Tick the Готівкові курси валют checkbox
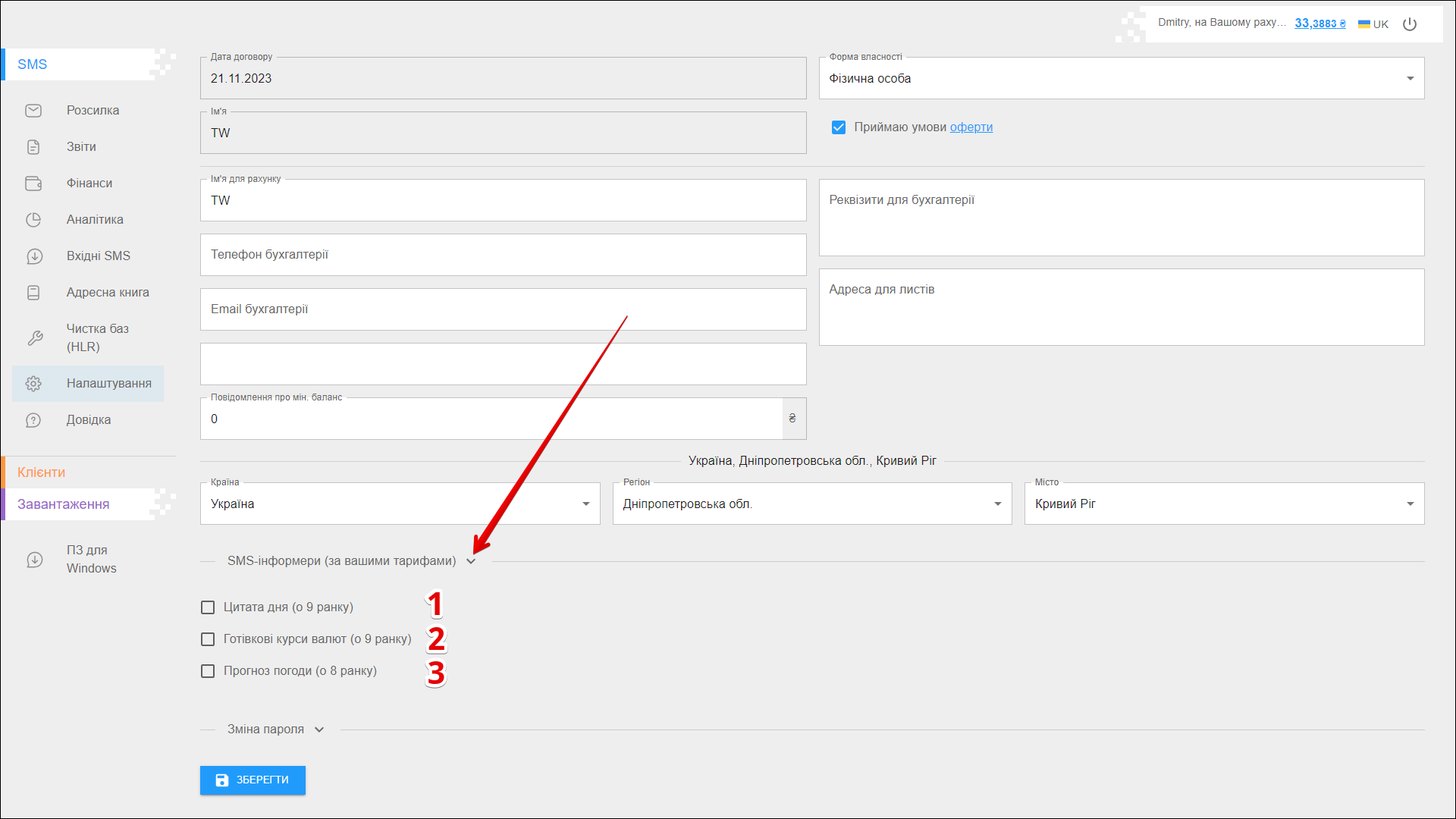This screenshot has width=1456, height=819. pyautogui.click(x=208, y=639)
